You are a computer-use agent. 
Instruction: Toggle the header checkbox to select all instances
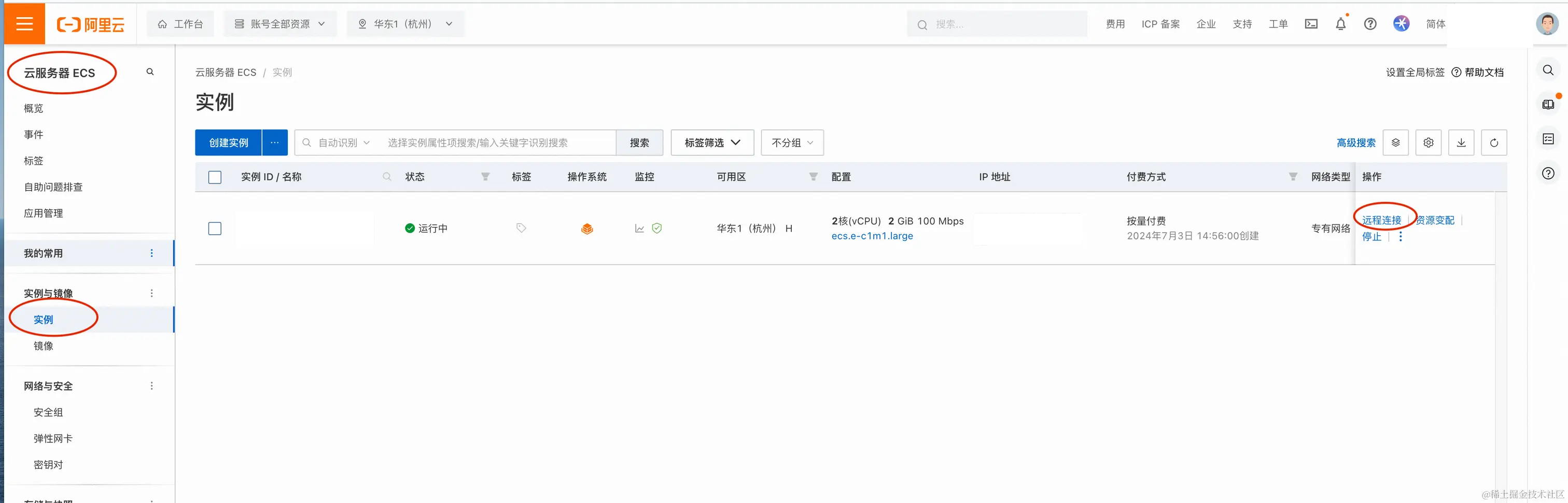click(215, 177)
